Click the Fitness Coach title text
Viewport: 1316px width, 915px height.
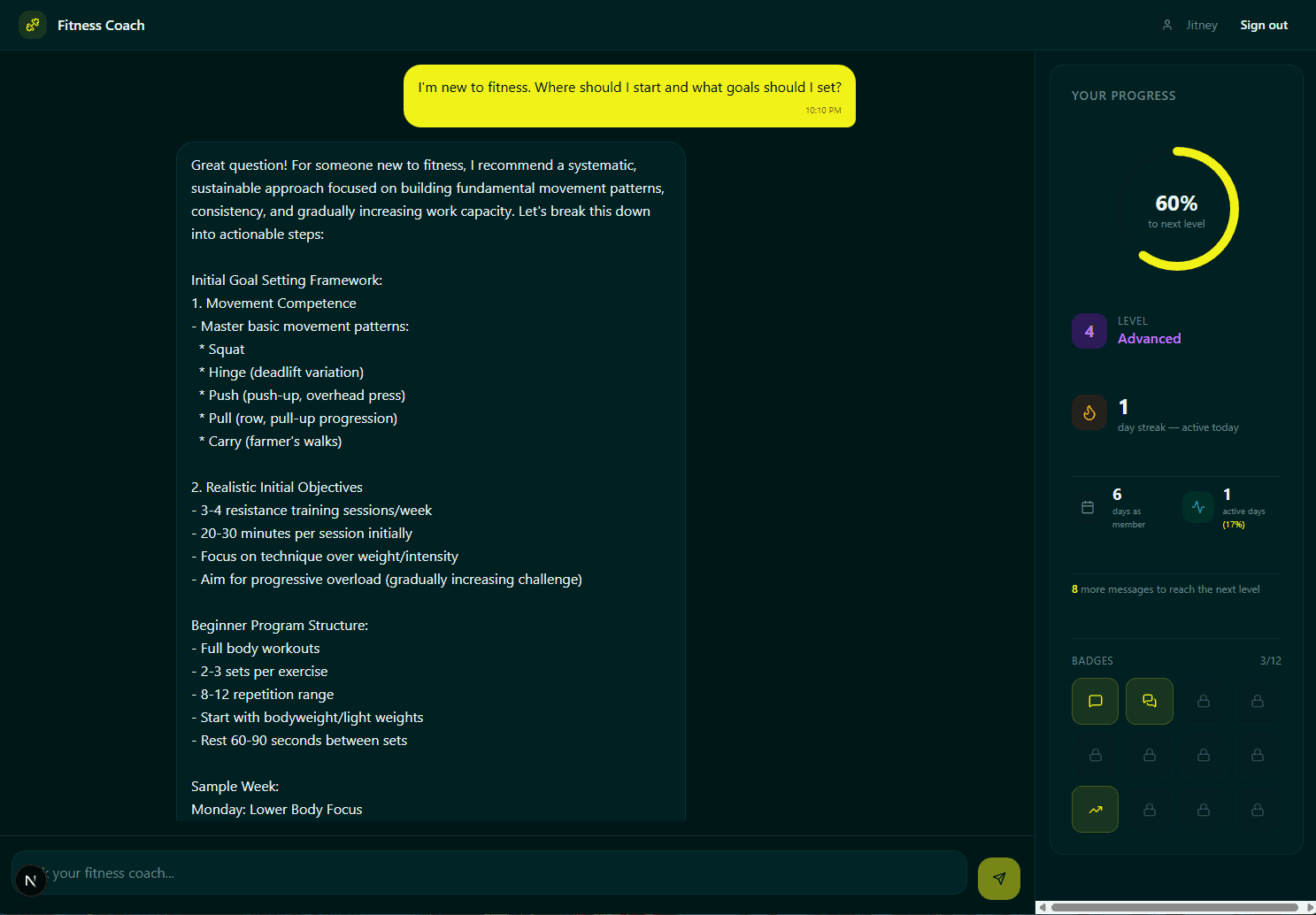click(x=101, y=25)
